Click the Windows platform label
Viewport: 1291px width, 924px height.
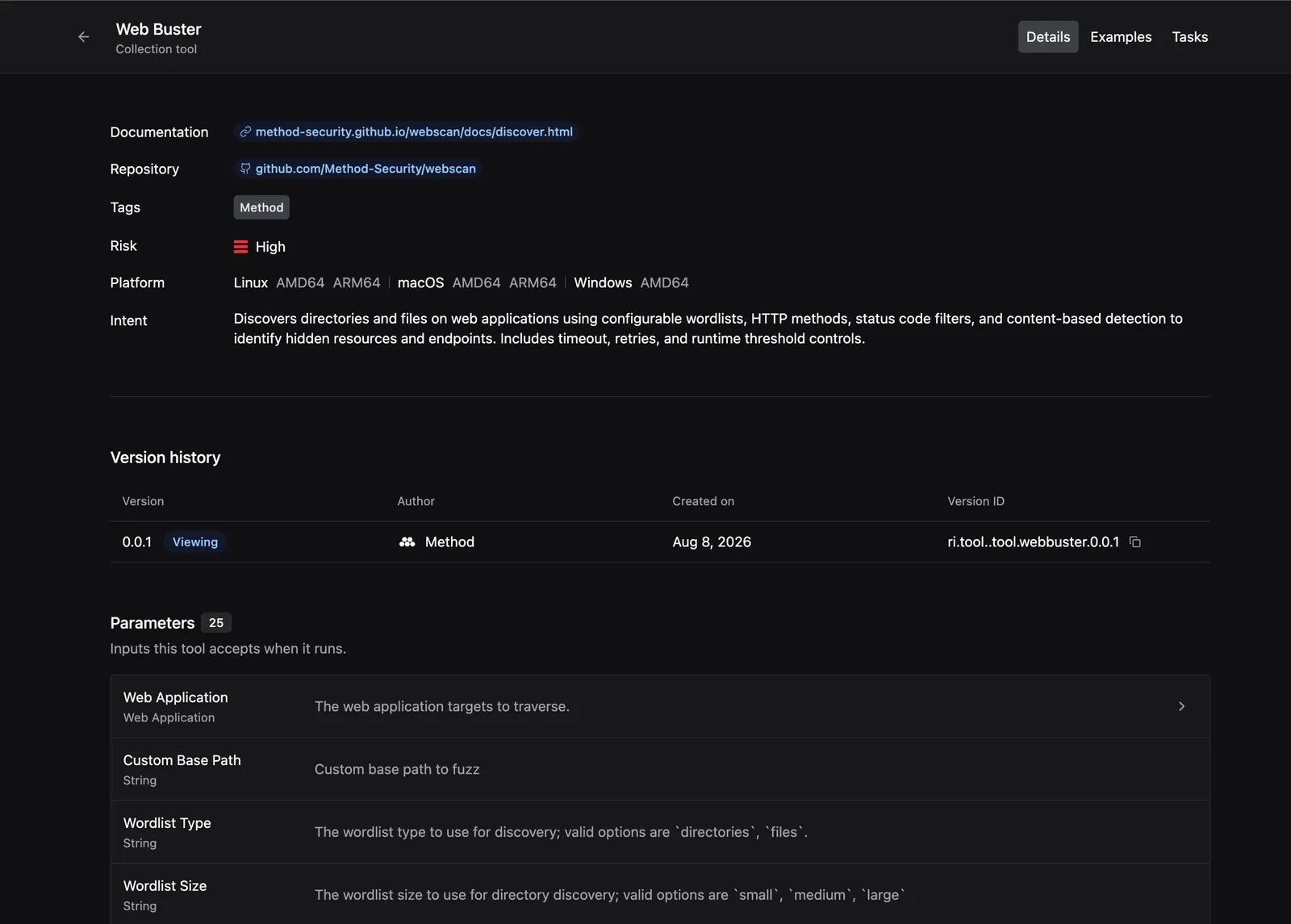coord(603,282)
